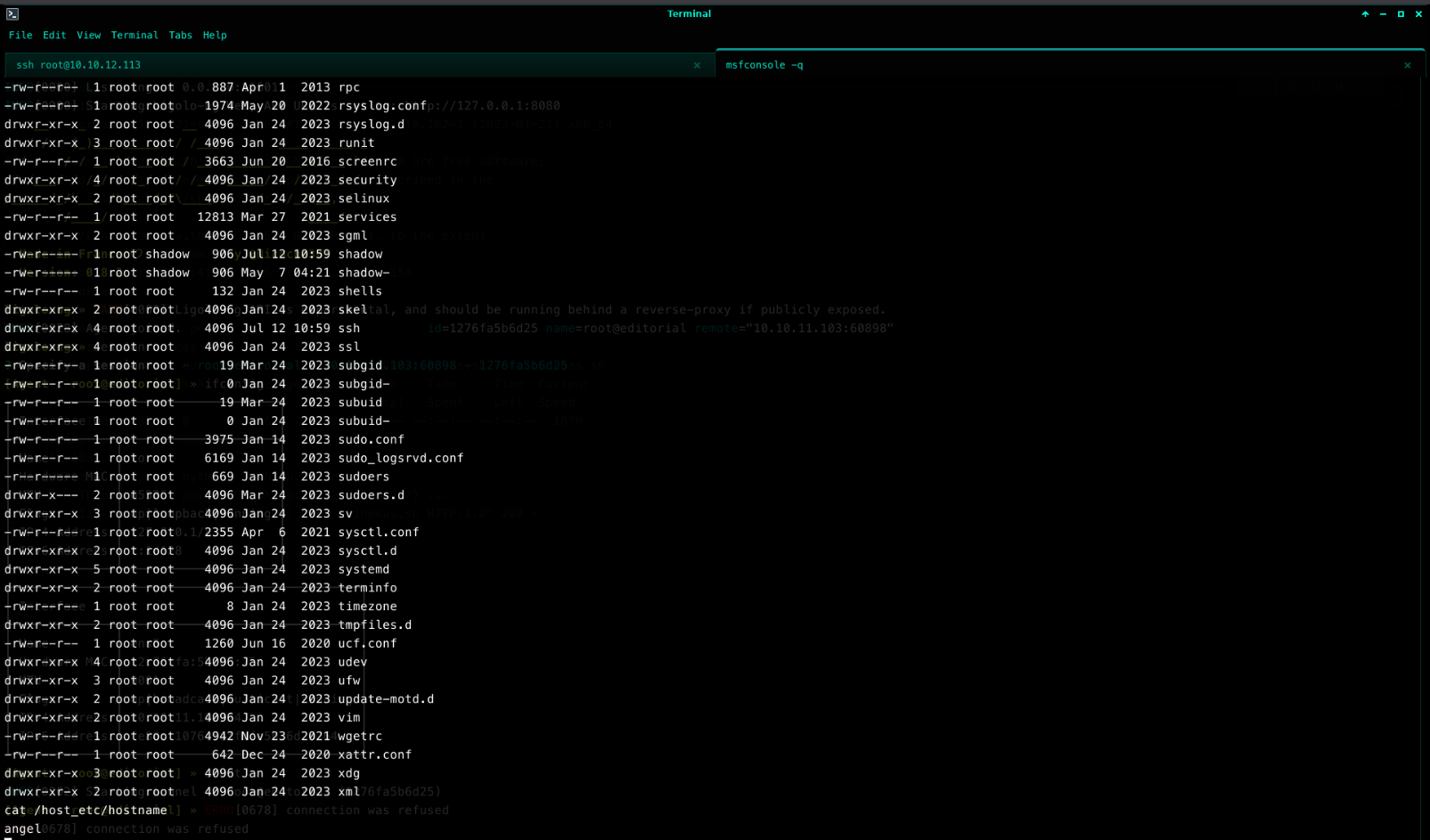This screenshot has width=1430, height=840.
Task: Click the shells file name
Action: coord(360,292)
